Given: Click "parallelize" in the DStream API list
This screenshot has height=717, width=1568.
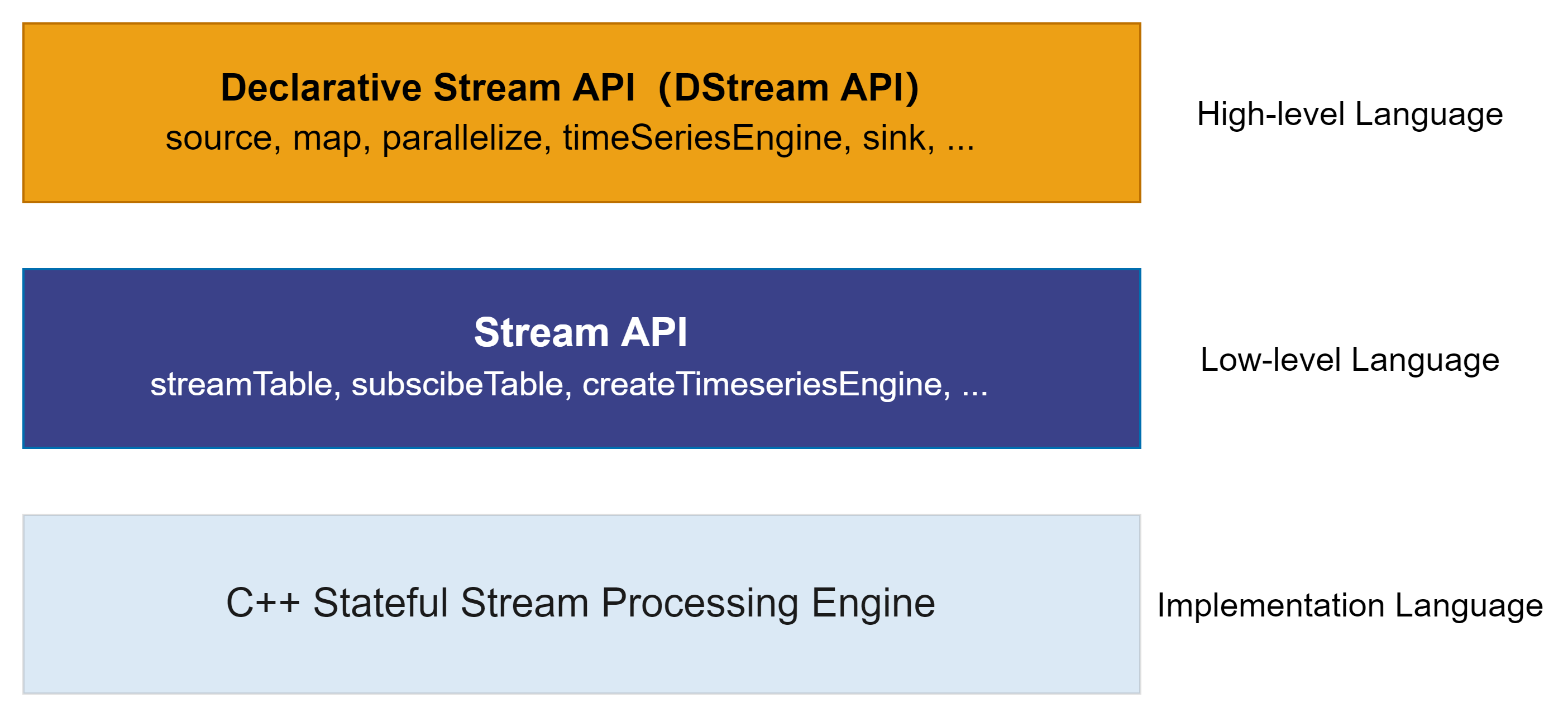Looking at the screenshot, I should click(462, 138).
